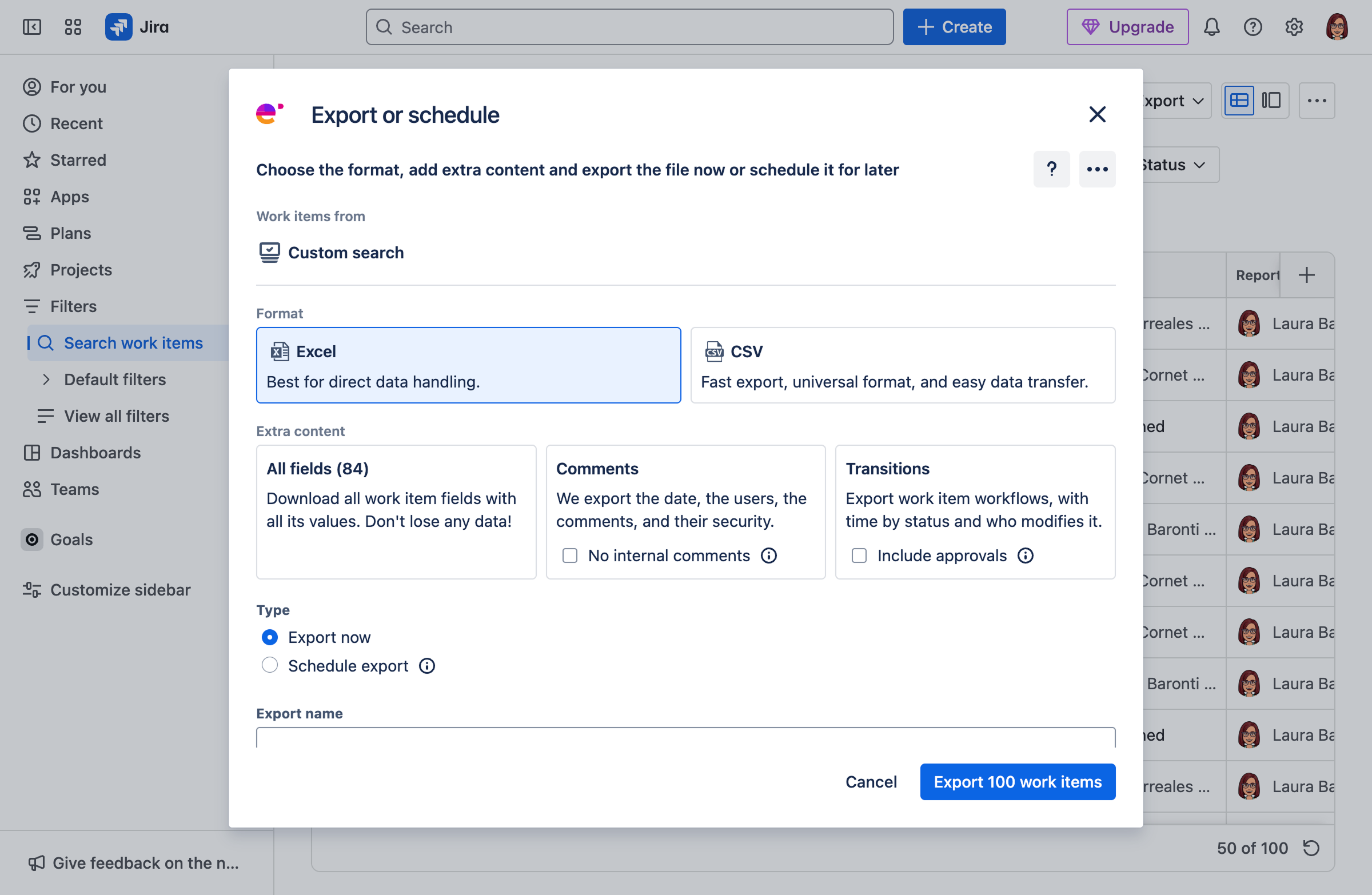Image resolution: width=1372 pixels, height=895 pixels.
Task: Switch to list view icon
Action: point(1239,101)
